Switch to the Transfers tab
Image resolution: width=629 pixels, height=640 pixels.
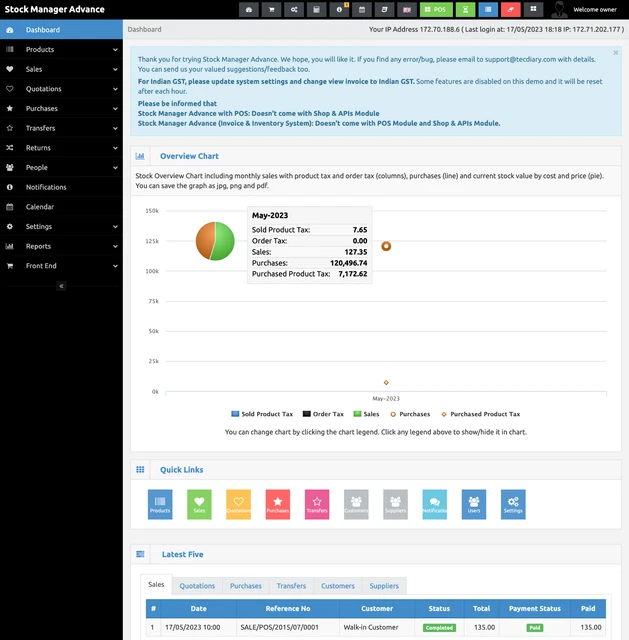(291, 586)
